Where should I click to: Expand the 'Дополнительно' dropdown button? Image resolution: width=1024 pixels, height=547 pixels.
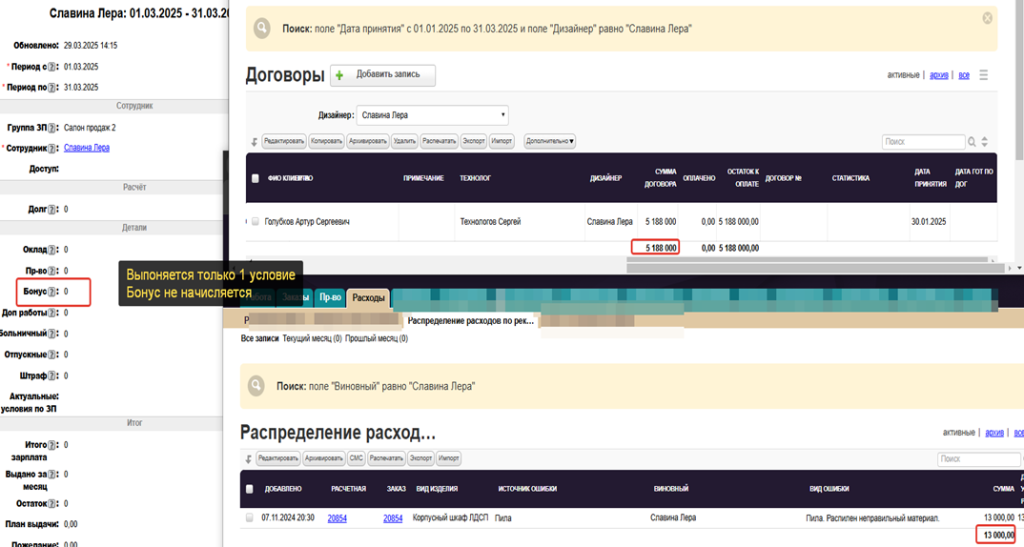[549, 142]
